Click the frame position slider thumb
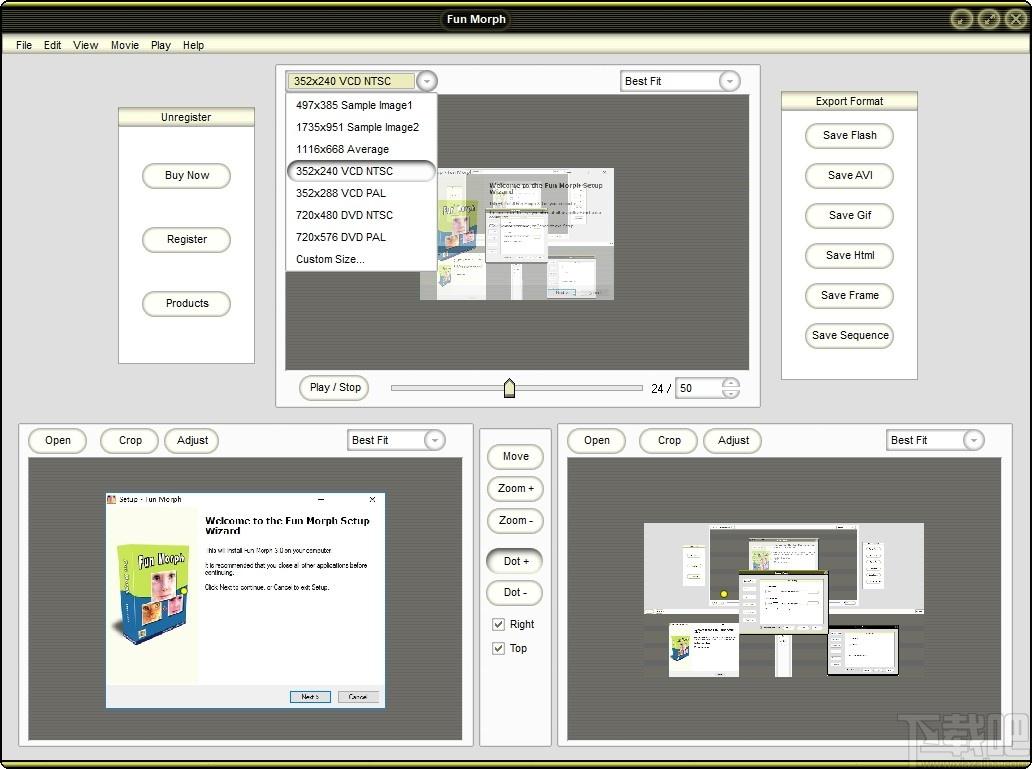This screenshot has width=1032, height=769. point(509,388)
